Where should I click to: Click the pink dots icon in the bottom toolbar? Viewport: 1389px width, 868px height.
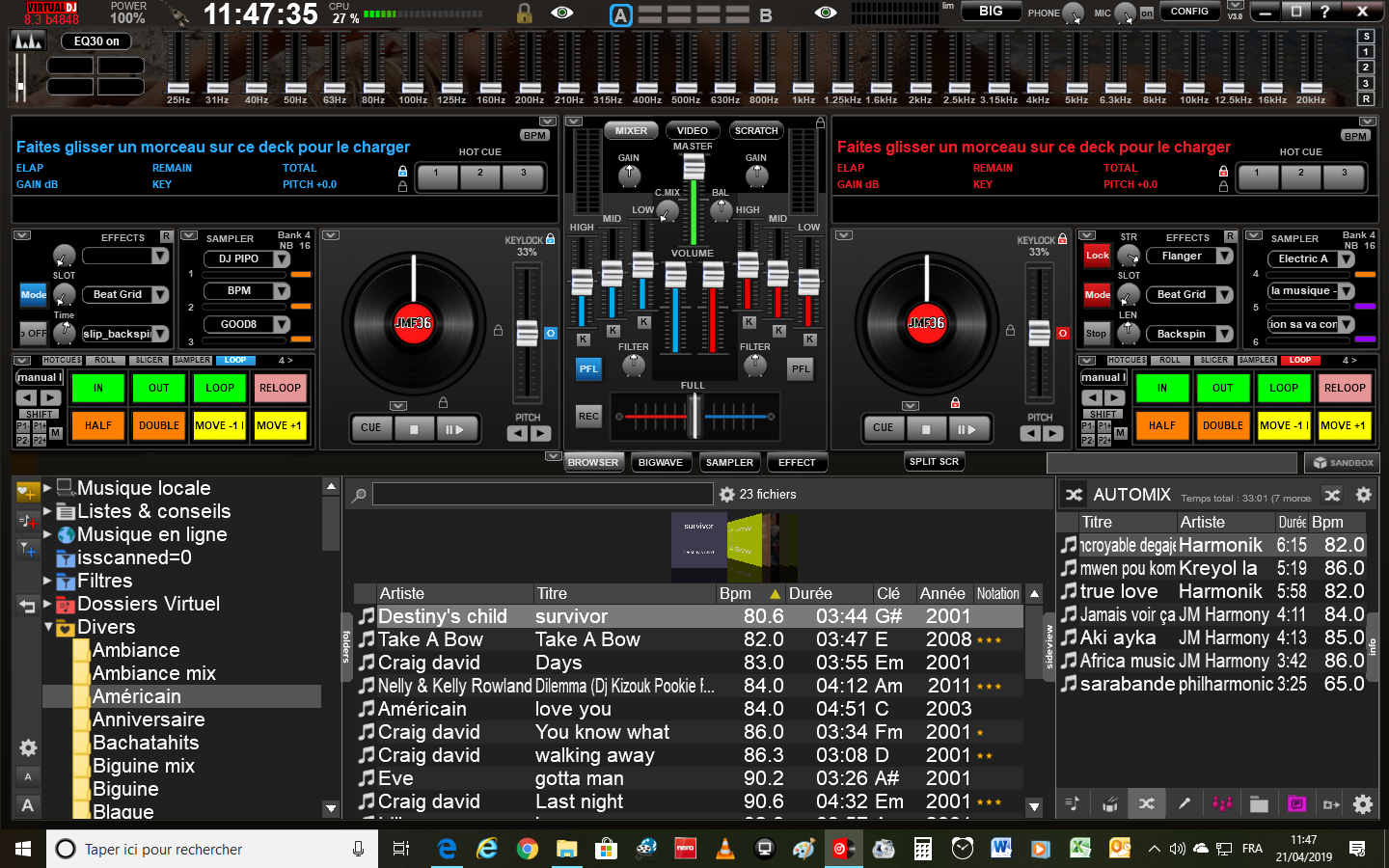pos(1222,803)
